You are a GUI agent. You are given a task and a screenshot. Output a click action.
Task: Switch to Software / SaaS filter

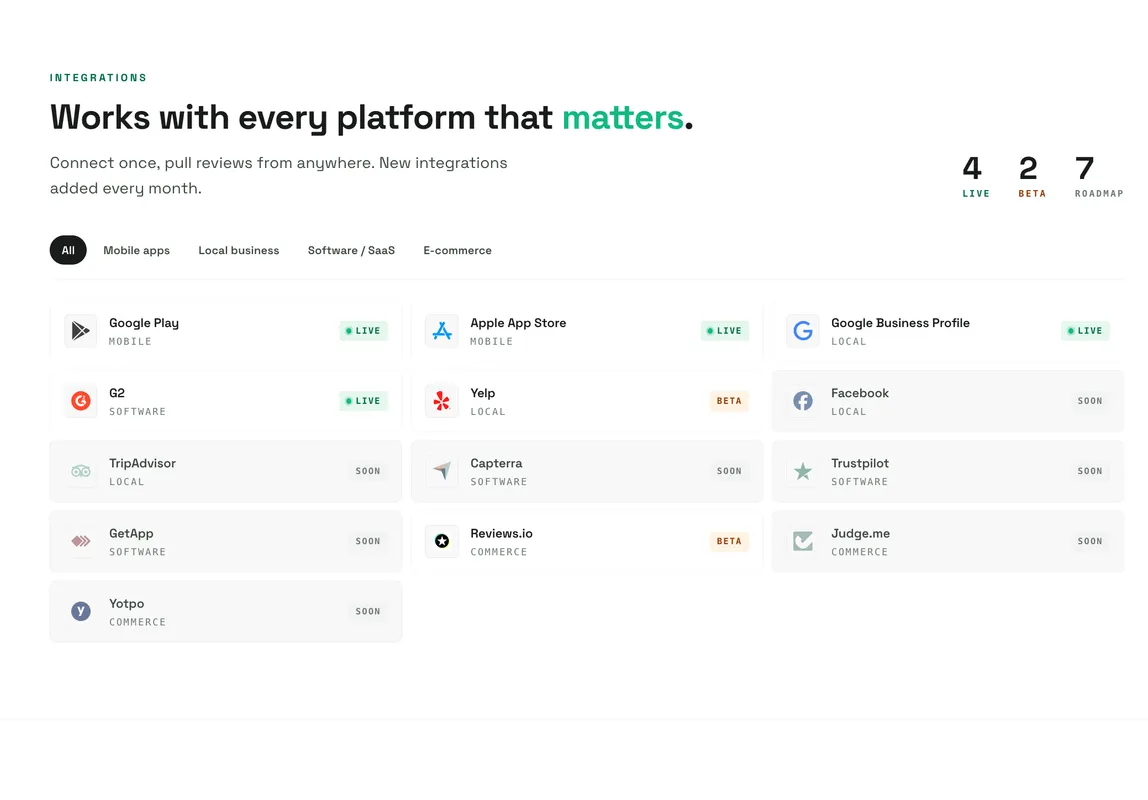[x=351, y=250]
